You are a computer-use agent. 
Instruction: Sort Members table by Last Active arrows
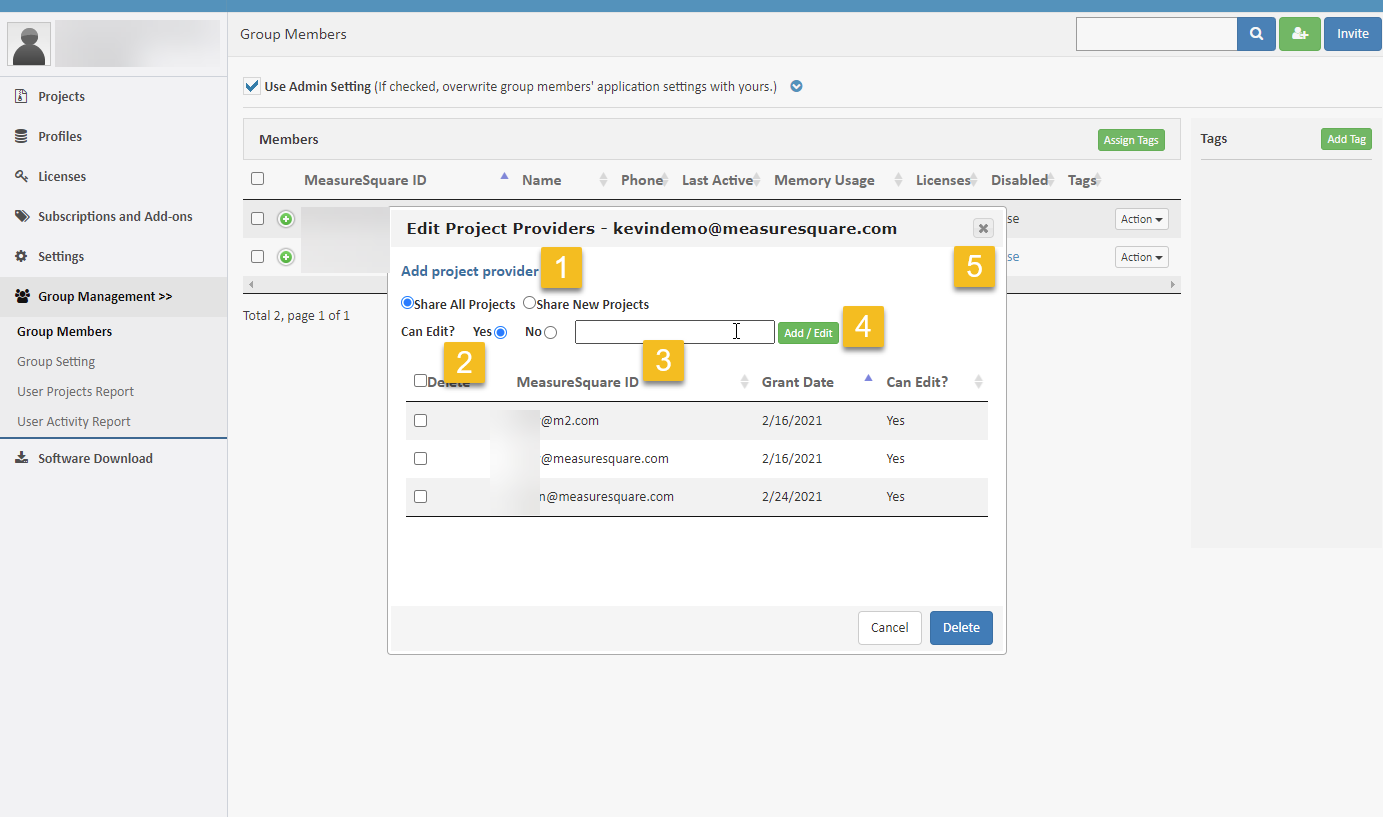757,180
